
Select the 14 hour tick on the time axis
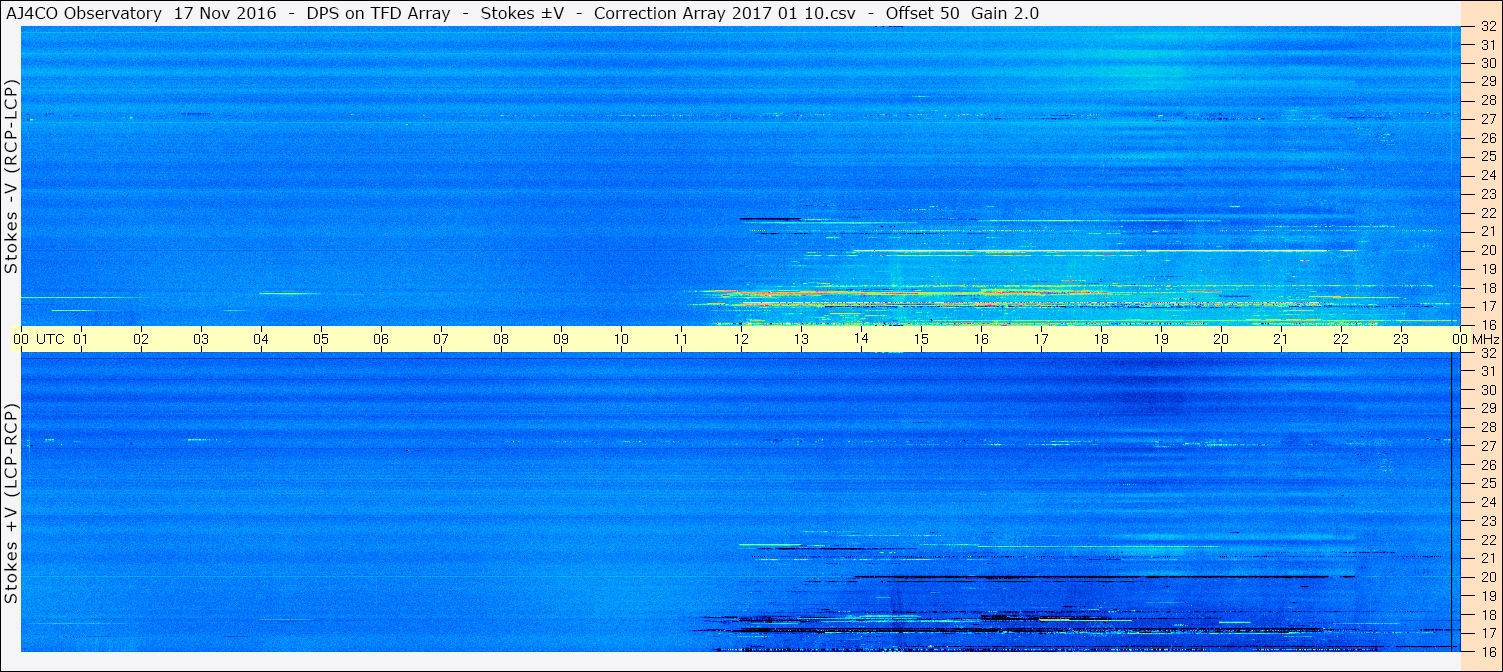pyautogui.click(x=861, y=339)
